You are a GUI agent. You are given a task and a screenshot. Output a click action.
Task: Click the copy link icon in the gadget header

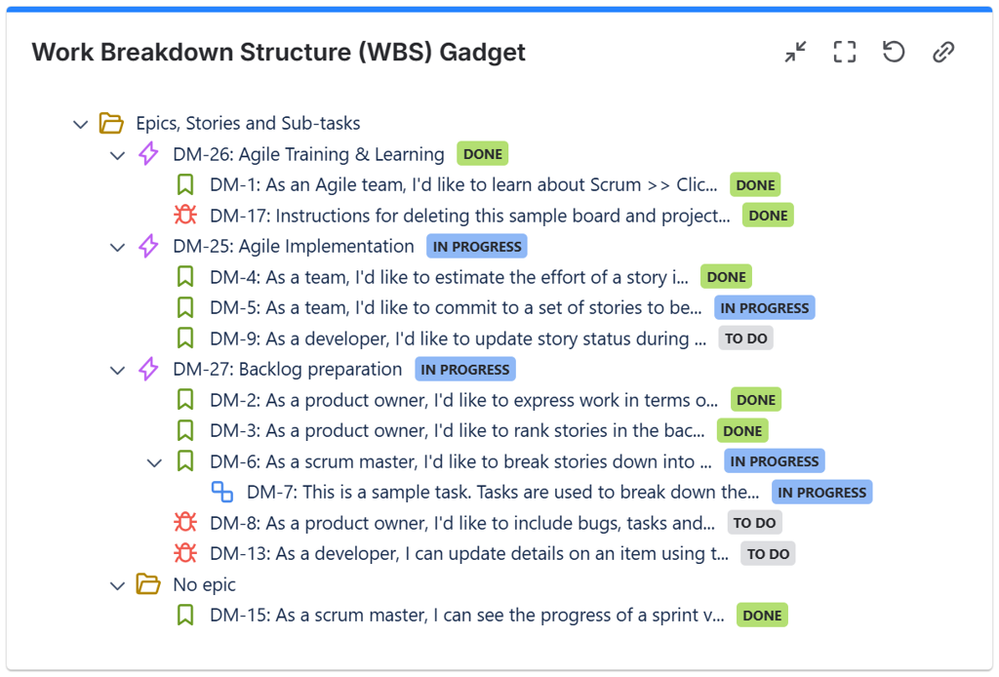[x=943, y=51]
